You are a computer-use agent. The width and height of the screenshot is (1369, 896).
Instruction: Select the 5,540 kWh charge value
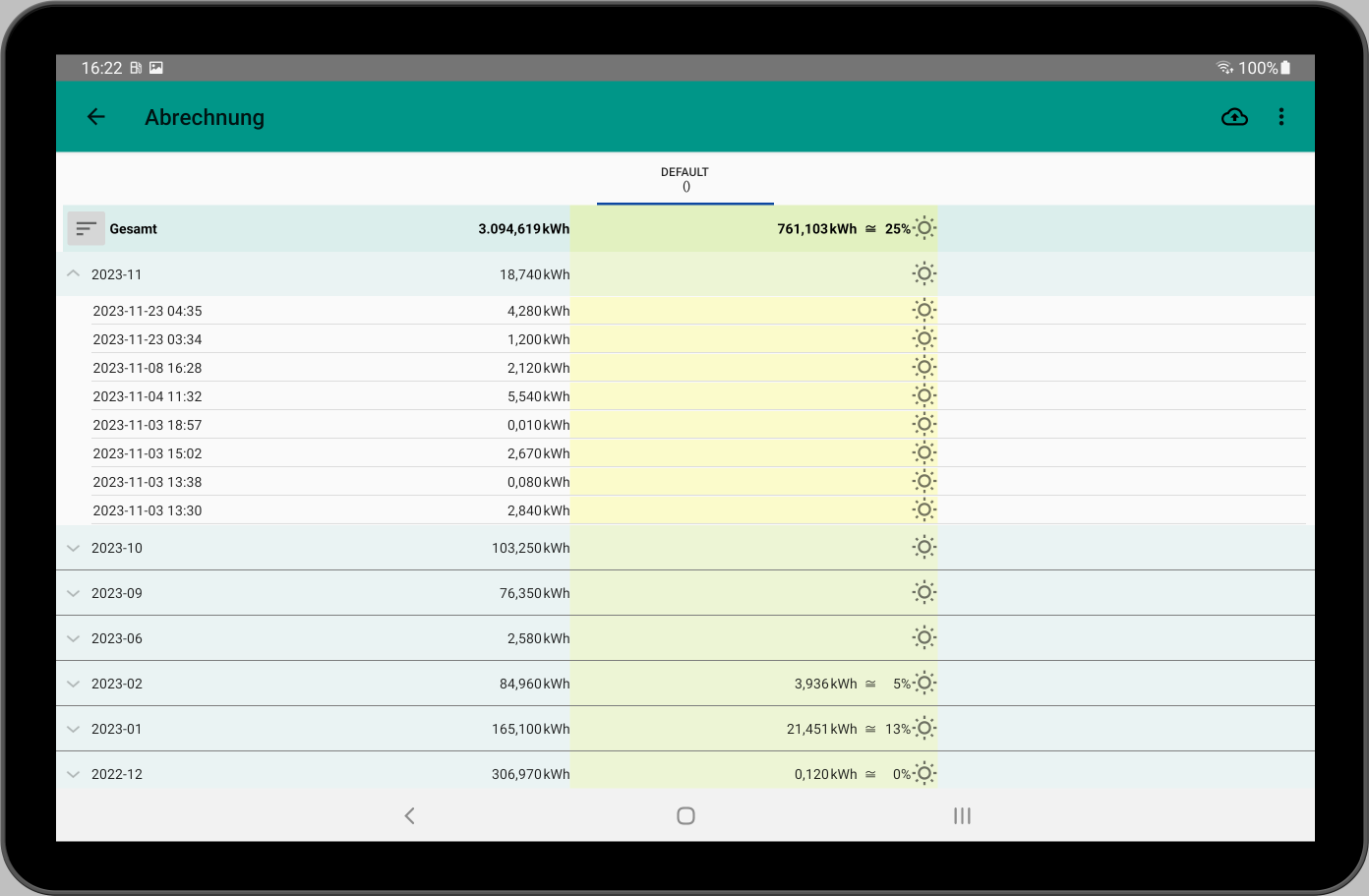pos(539,396)
